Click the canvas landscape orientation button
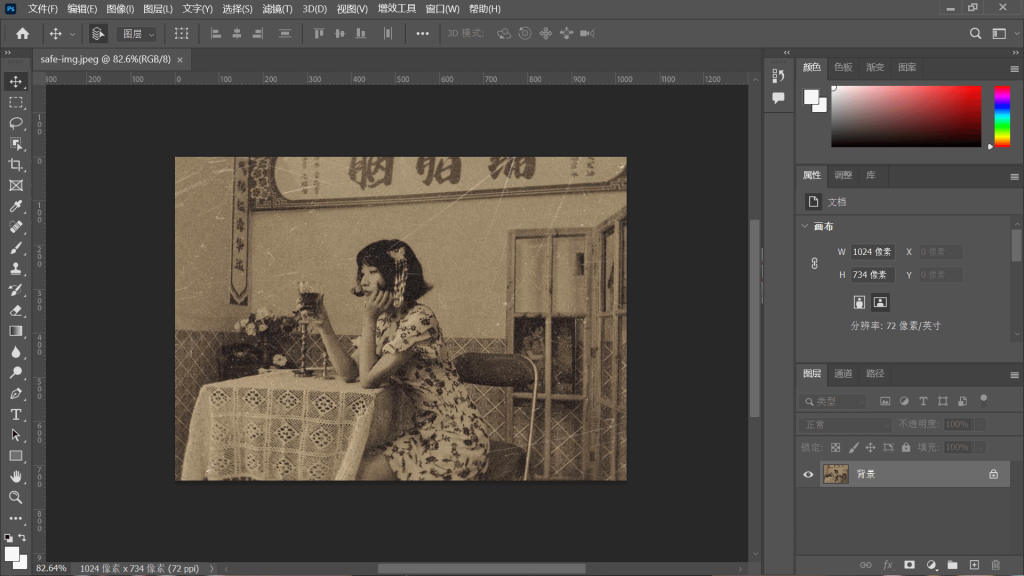1024x576 pixels. pos(880,301)
